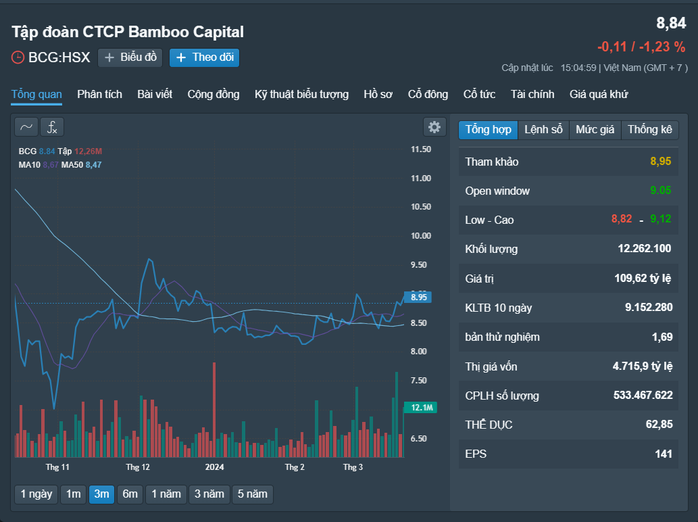This screenshot has width=698, height=522.
Task: Switch to Mức giá panel tab
Action: [595, 129]
